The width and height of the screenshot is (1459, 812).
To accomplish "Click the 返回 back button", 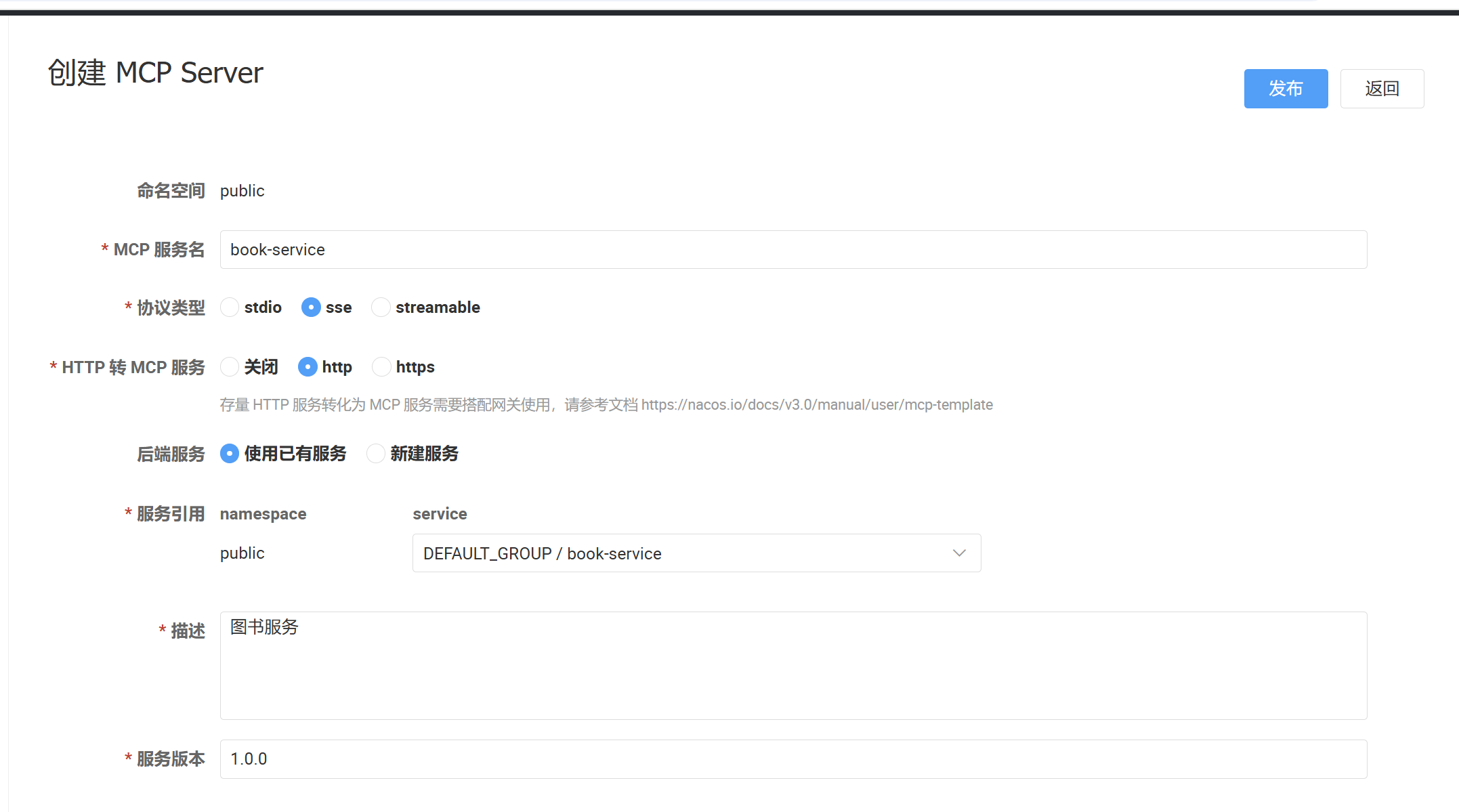I will (1381, 89).
